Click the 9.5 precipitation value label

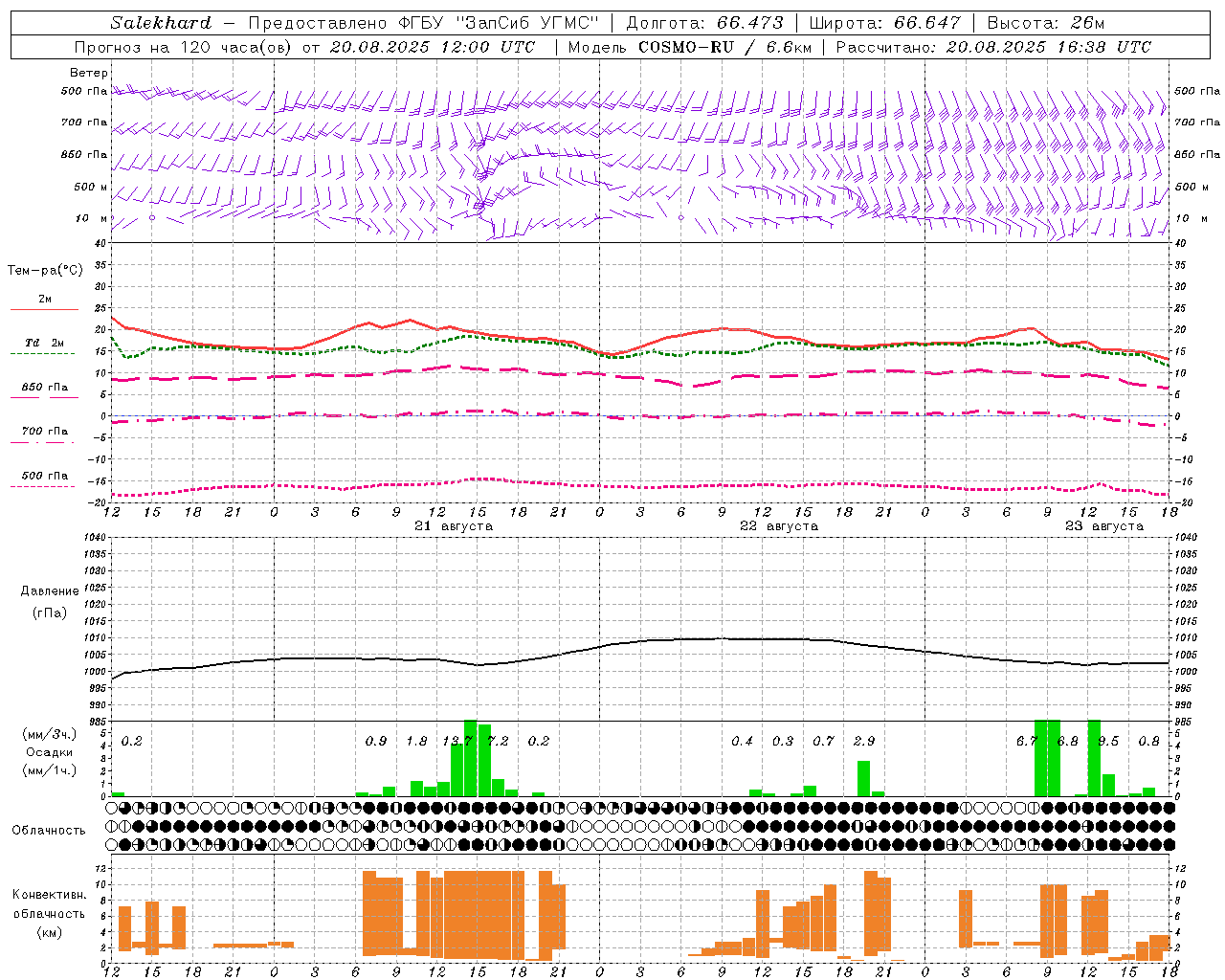point(1108,741)
